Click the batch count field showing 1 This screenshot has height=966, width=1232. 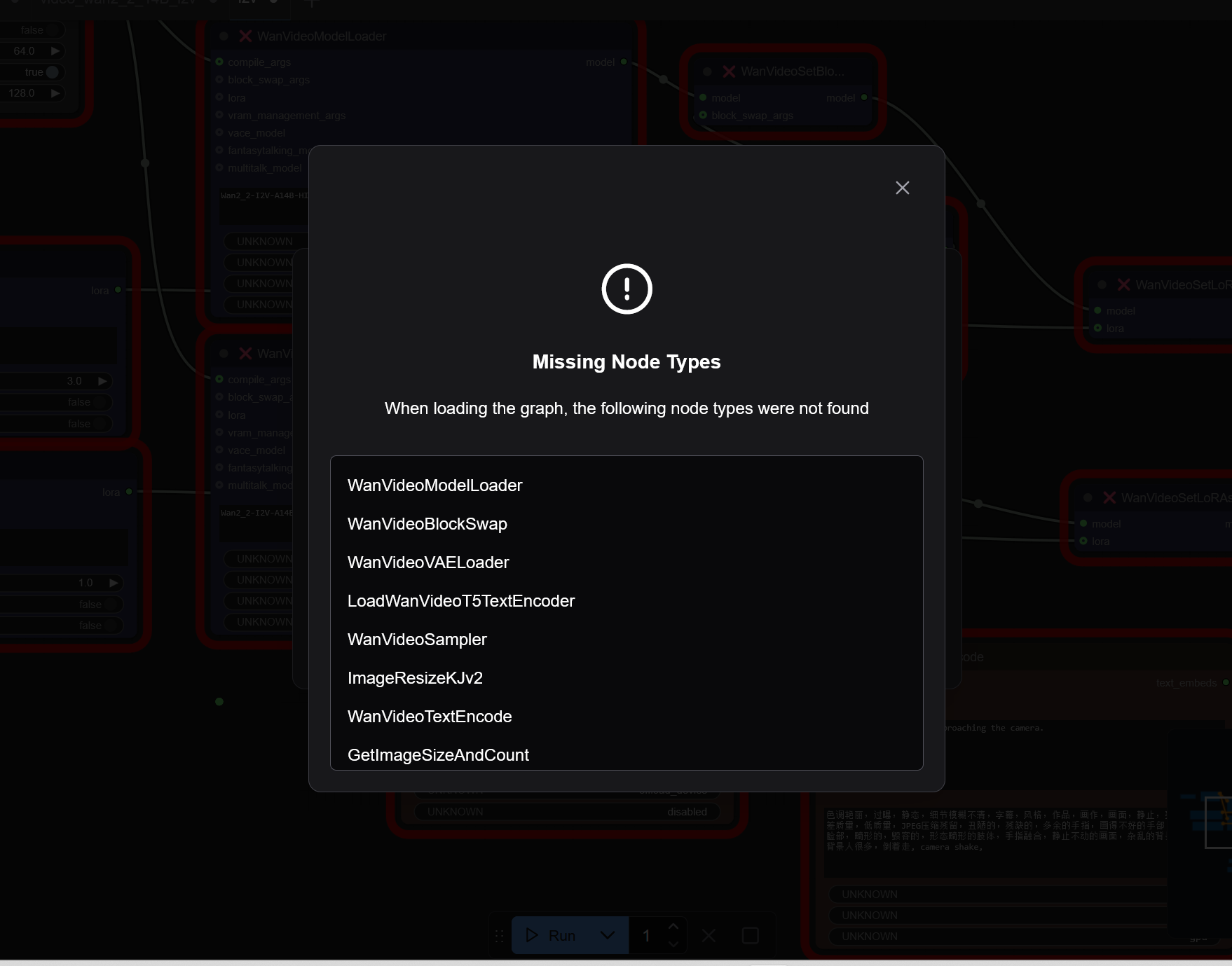pos(646,936)
